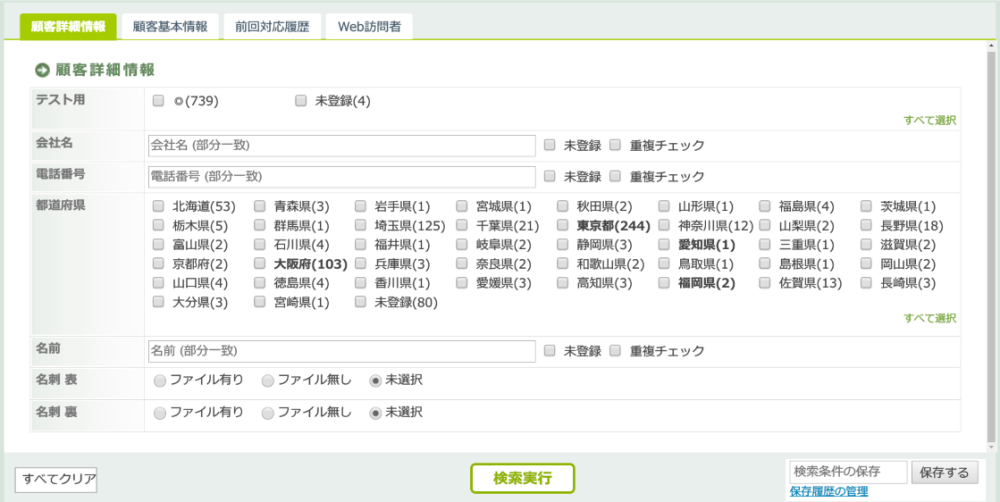Viewport: 1000px width, 502px height.
Task: Switch to the 顧客基本情報 tab
Action: [x=170, y=27]
